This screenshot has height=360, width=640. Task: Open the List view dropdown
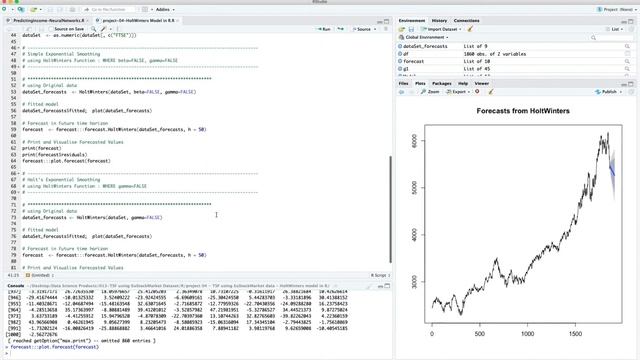[x=615, y=29]
